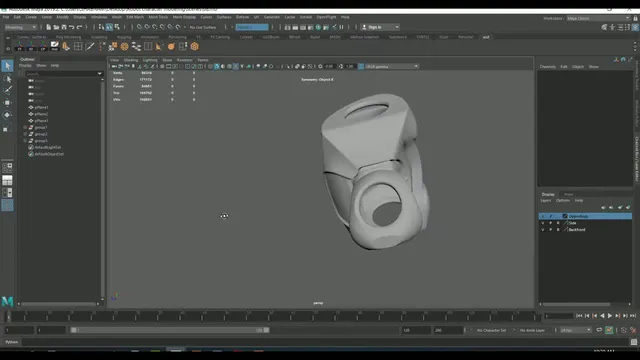Open the Windows menu
This screenshot has width=640, height=360.
(x=99, y=17)
